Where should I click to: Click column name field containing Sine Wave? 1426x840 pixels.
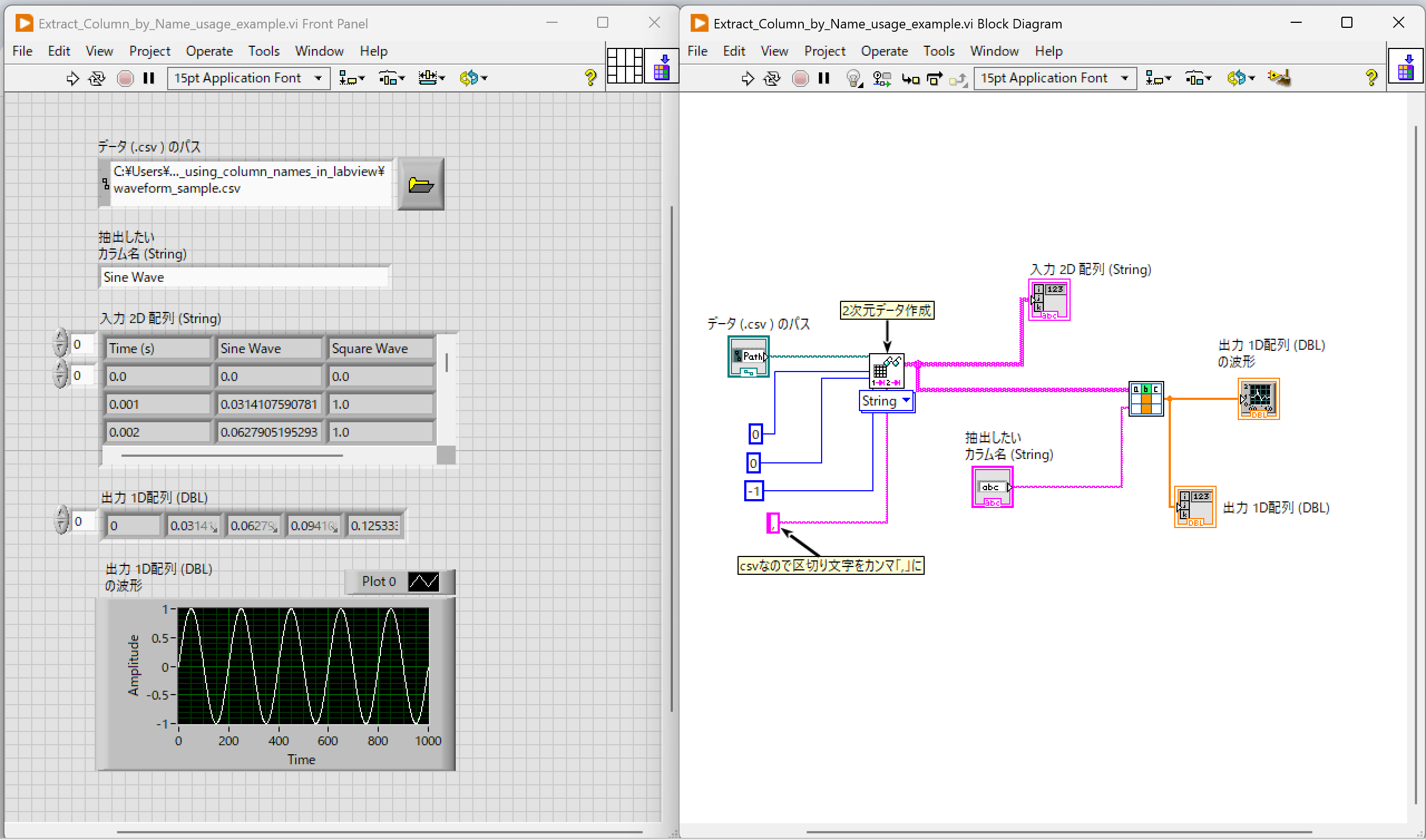pyautogui.click(x=245, y=277)
